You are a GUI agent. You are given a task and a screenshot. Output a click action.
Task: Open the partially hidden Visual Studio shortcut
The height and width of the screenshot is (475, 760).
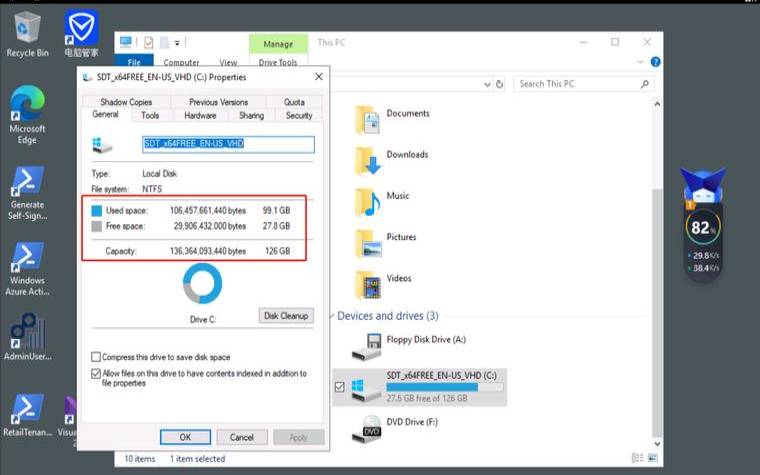coord(70,421)
